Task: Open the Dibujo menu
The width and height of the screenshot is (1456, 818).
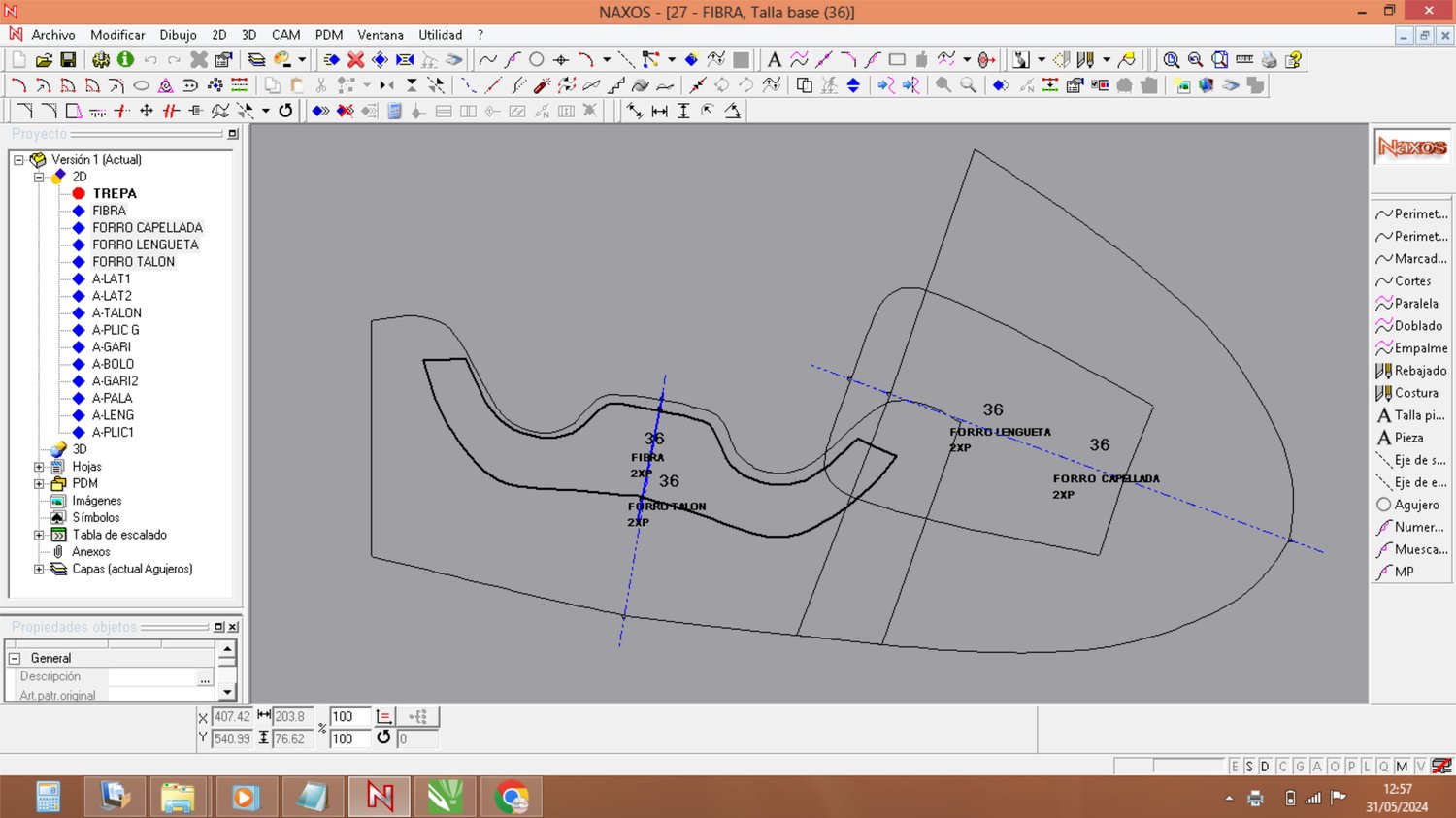Action: [x=178, y=35]
